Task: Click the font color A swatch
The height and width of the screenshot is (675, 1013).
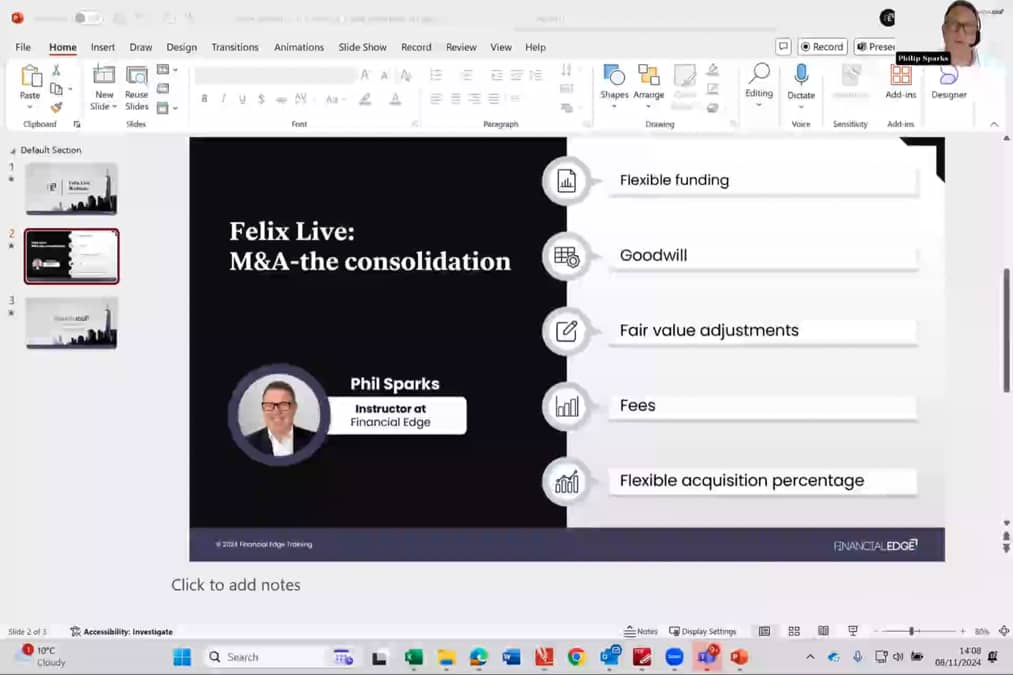Action: tap(395, 99)
